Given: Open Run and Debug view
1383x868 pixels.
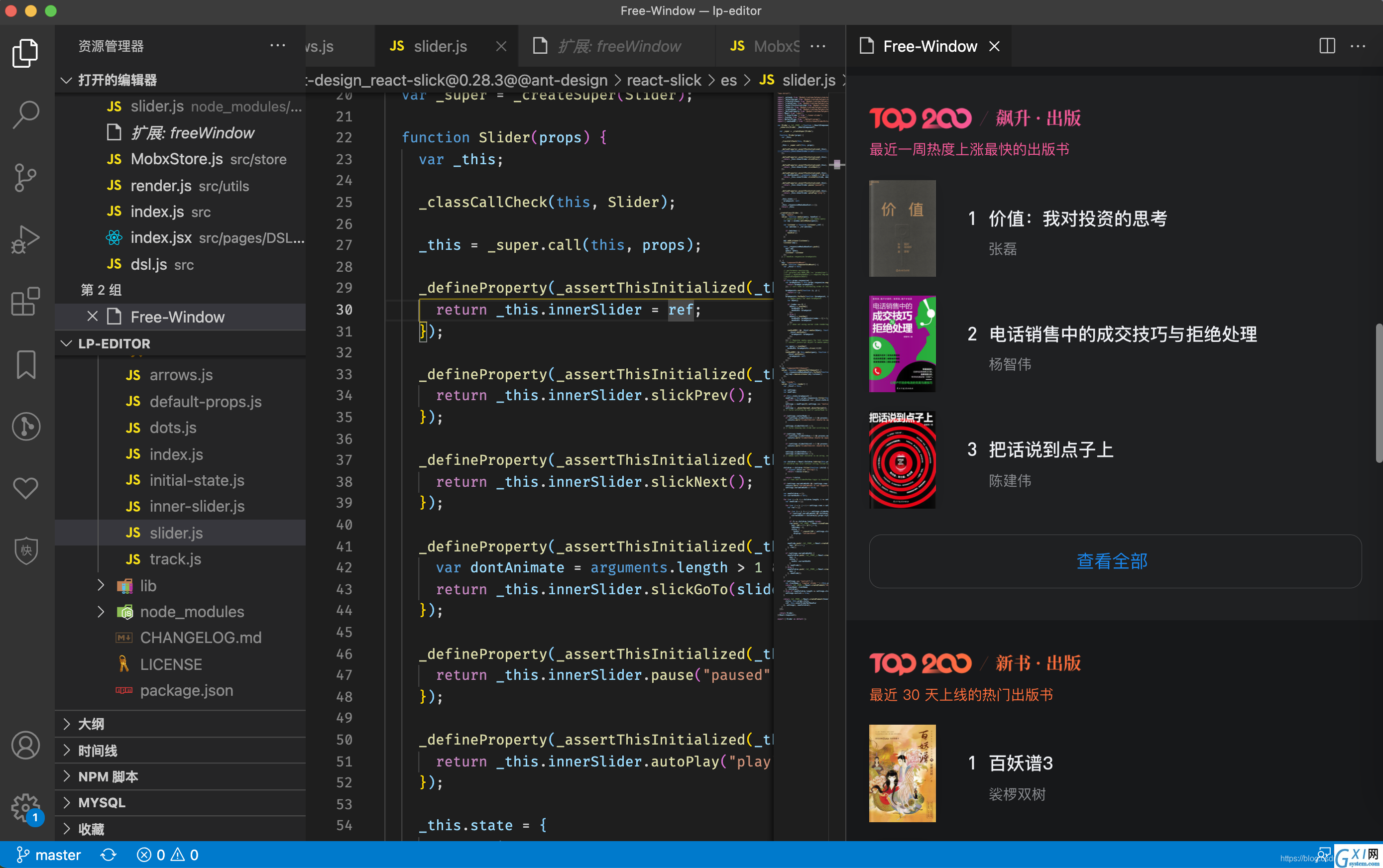Looking at the screenshot, I should pyautogui.click(x=25, y=239).
